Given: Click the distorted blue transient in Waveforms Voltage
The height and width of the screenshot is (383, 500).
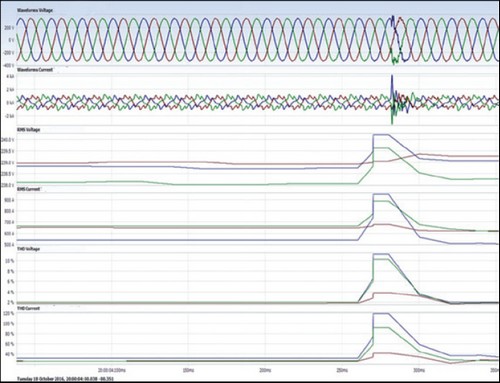Looking at the screenshot, I should click(397, 38).
